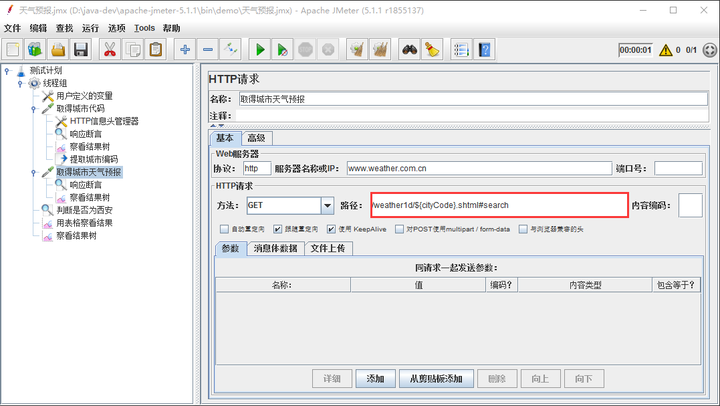Open the Templates toolbar icon
The image size is (720, 406).
coord(35,50)
